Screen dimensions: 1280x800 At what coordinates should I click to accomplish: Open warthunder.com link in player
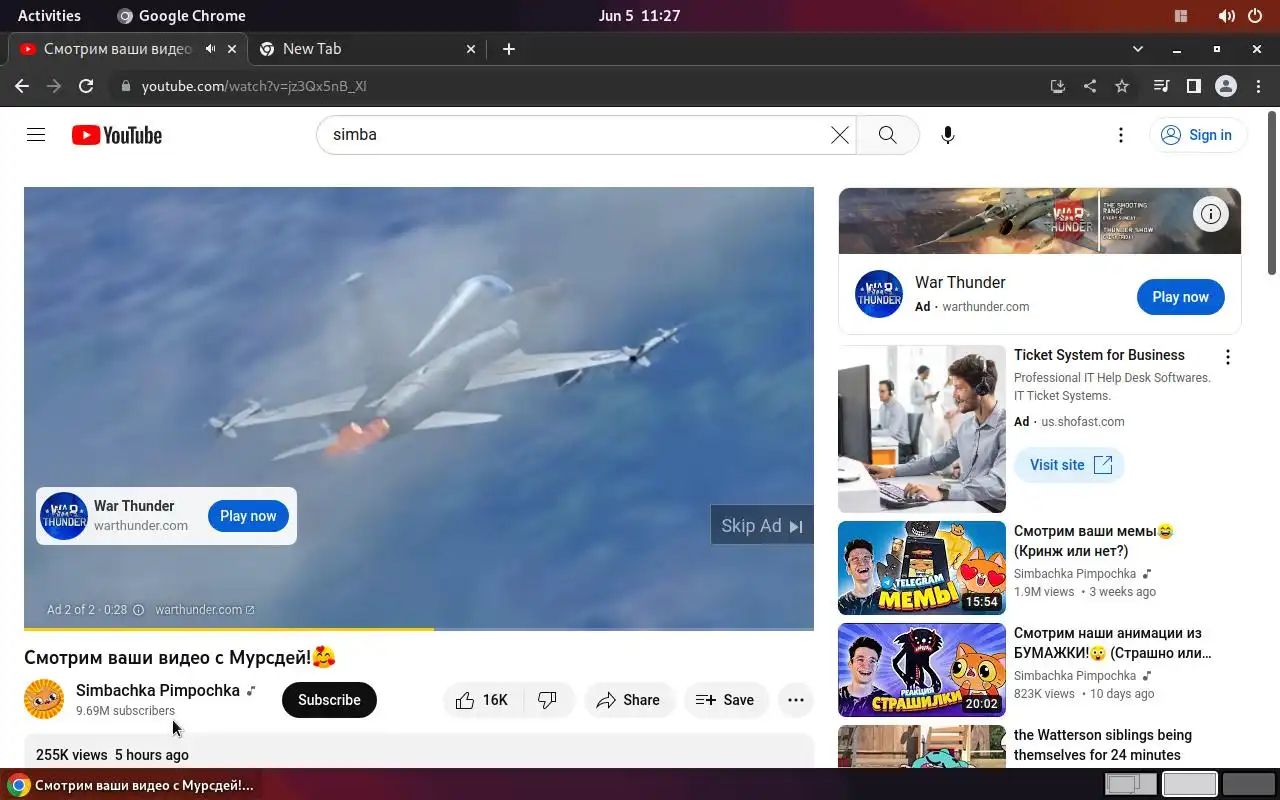[204, 610]
